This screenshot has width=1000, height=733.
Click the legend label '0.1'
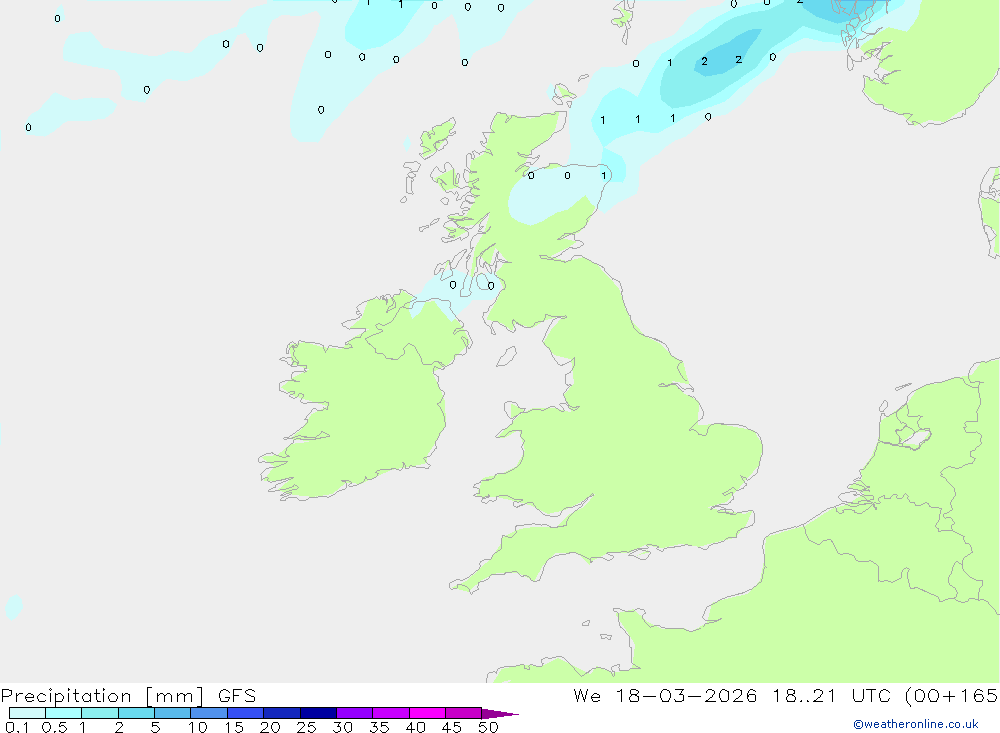[x=17, y=727]
